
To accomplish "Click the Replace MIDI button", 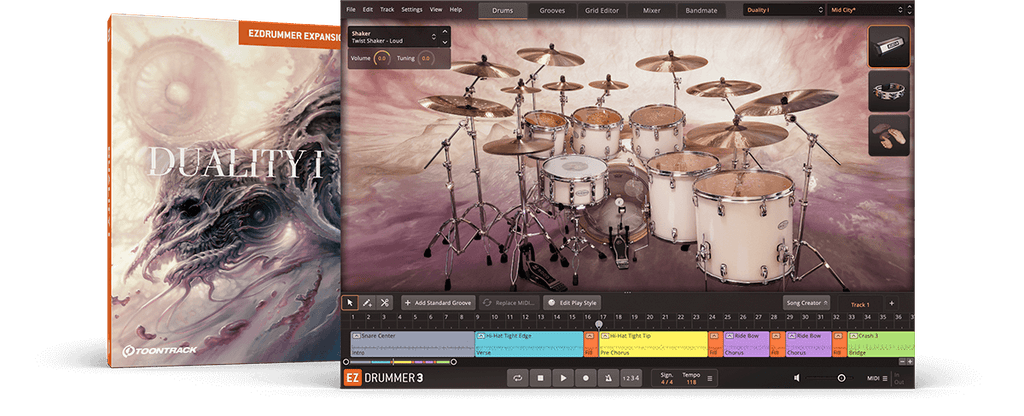I will click(509, 303).
